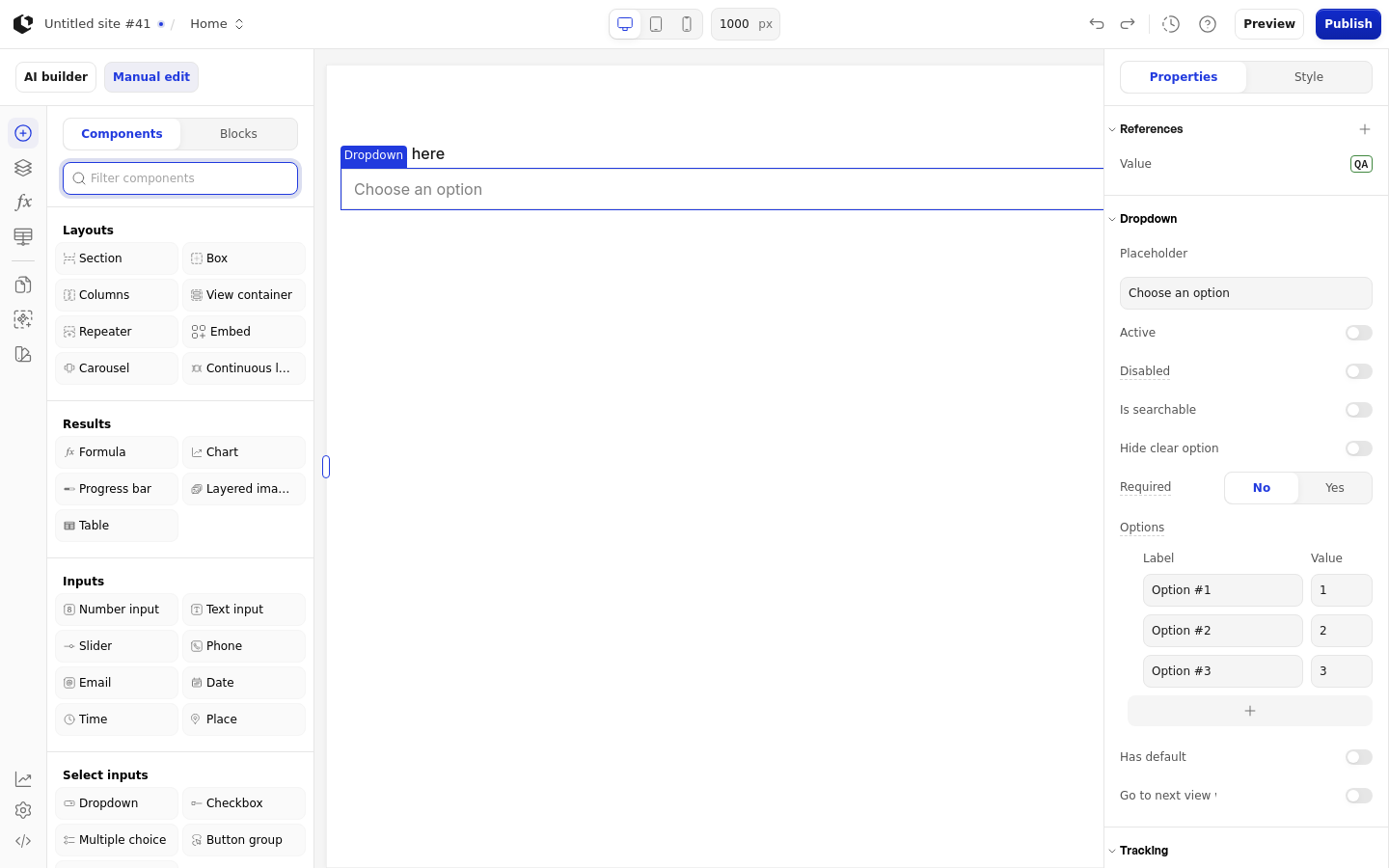Click the Publish button
This screenshot has width=1389, height=868.
[1348, 24]
